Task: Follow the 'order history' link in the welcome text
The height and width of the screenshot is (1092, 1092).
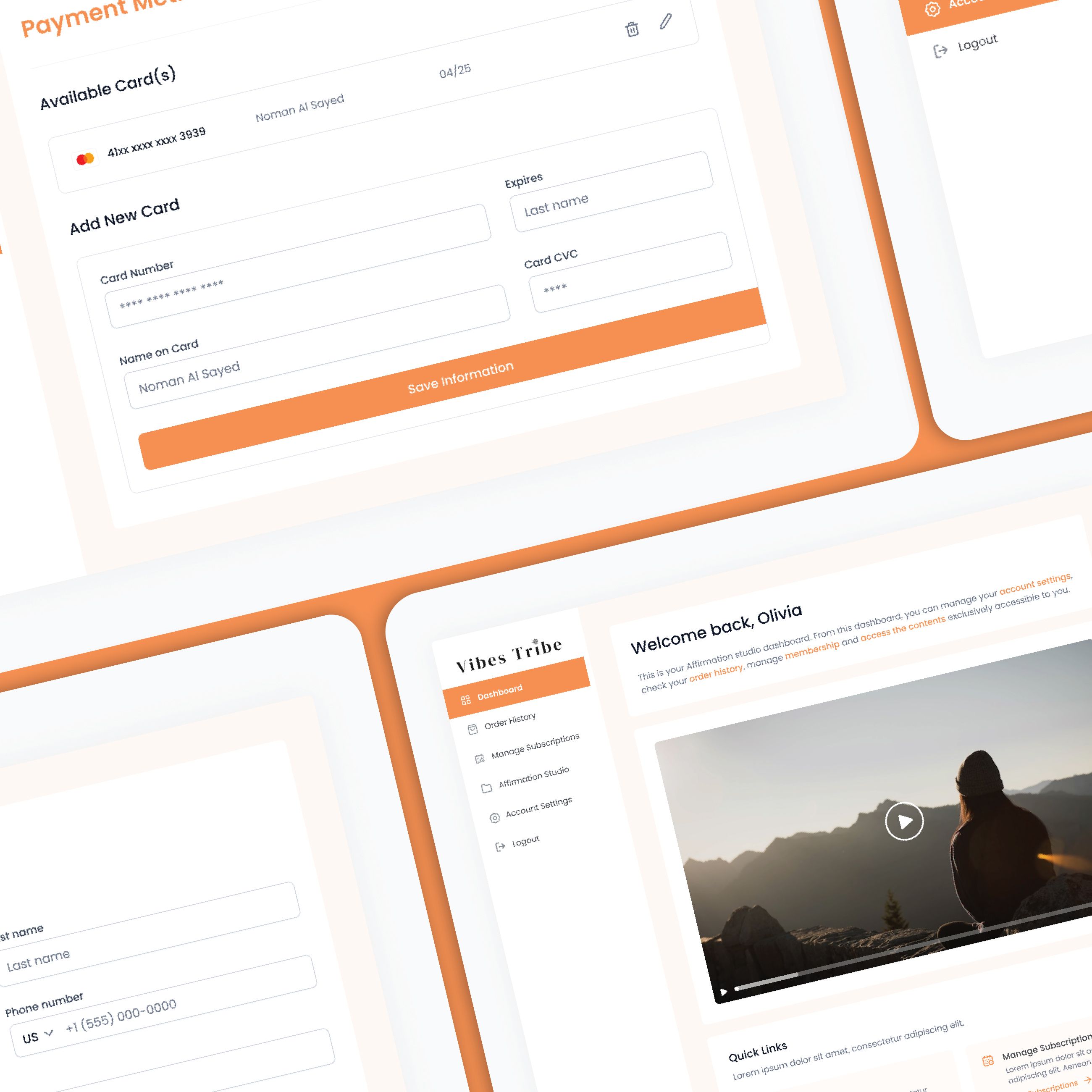Action: pyautogui.click(x=716, y=672)
